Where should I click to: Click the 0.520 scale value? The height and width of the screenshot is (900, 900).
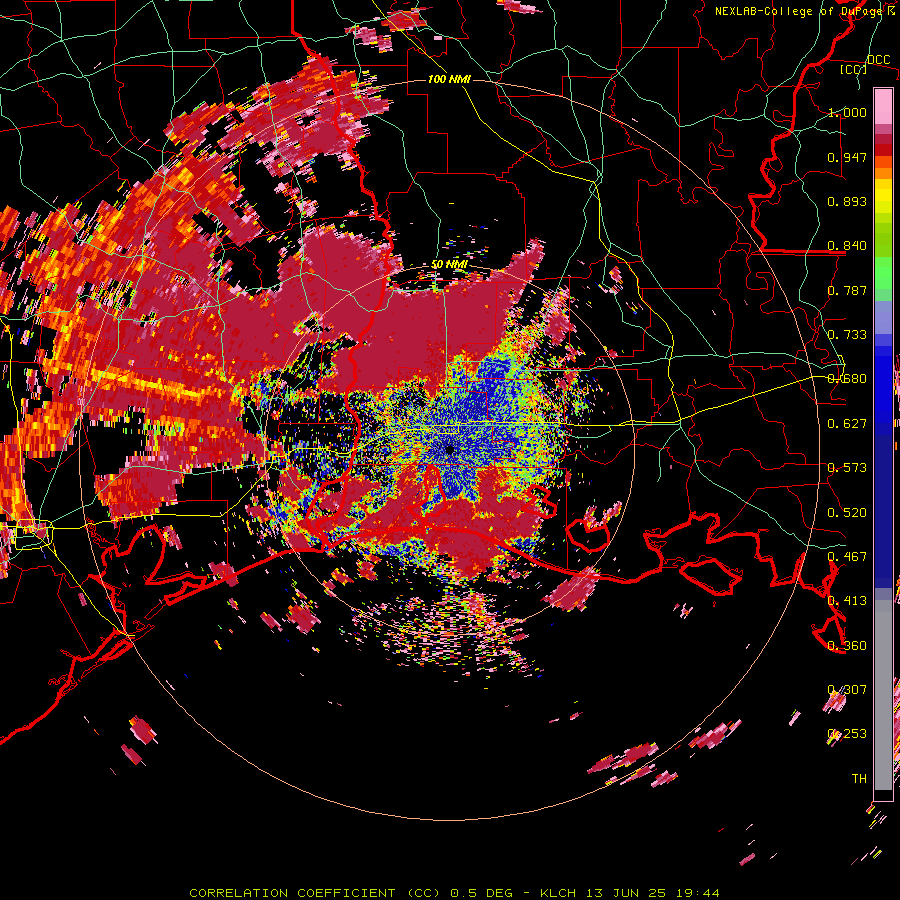[847, 513]
